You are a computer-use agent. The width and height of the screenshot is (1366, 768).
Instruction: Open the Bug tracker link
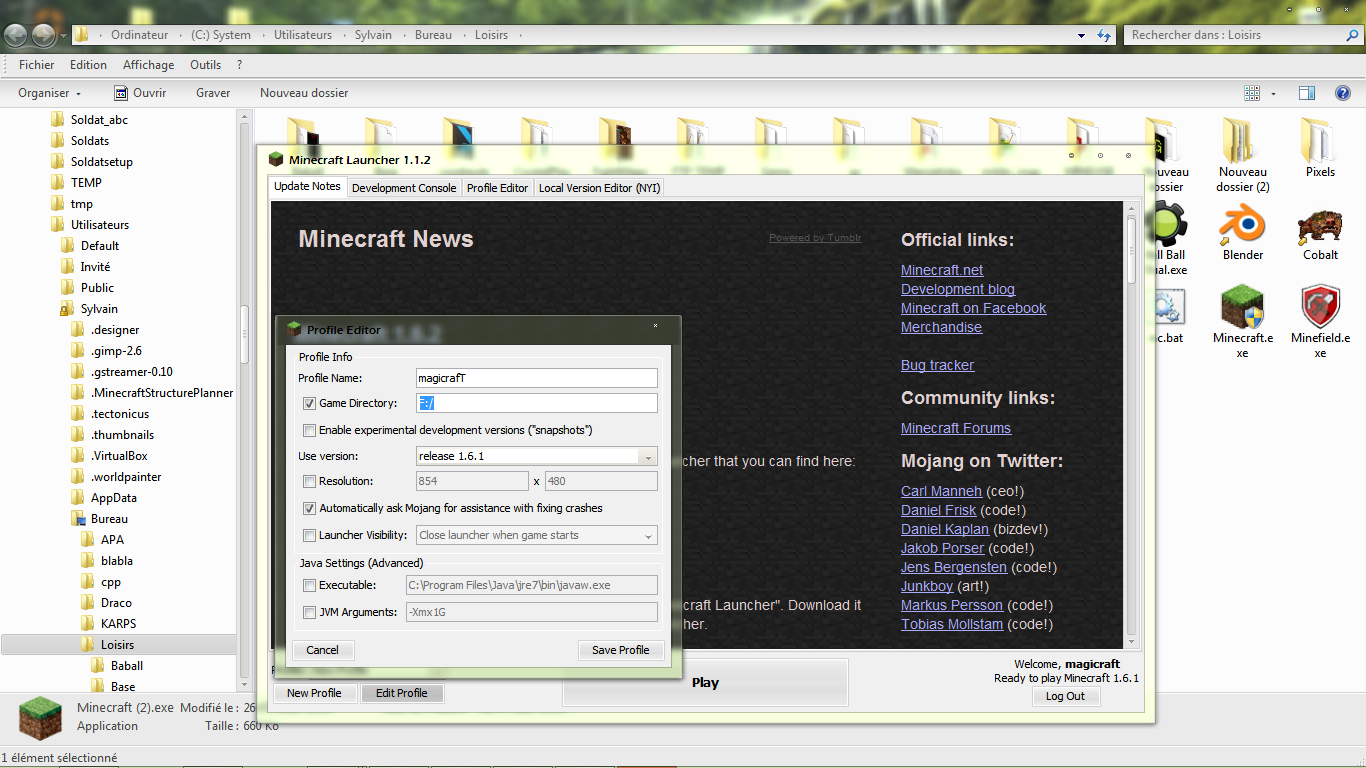tap(937, 365)
